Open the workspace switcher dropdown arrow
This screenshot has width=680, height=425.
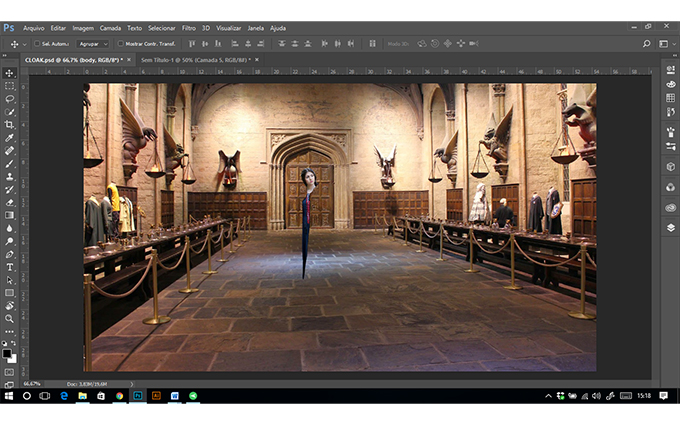tap(673, 44)
